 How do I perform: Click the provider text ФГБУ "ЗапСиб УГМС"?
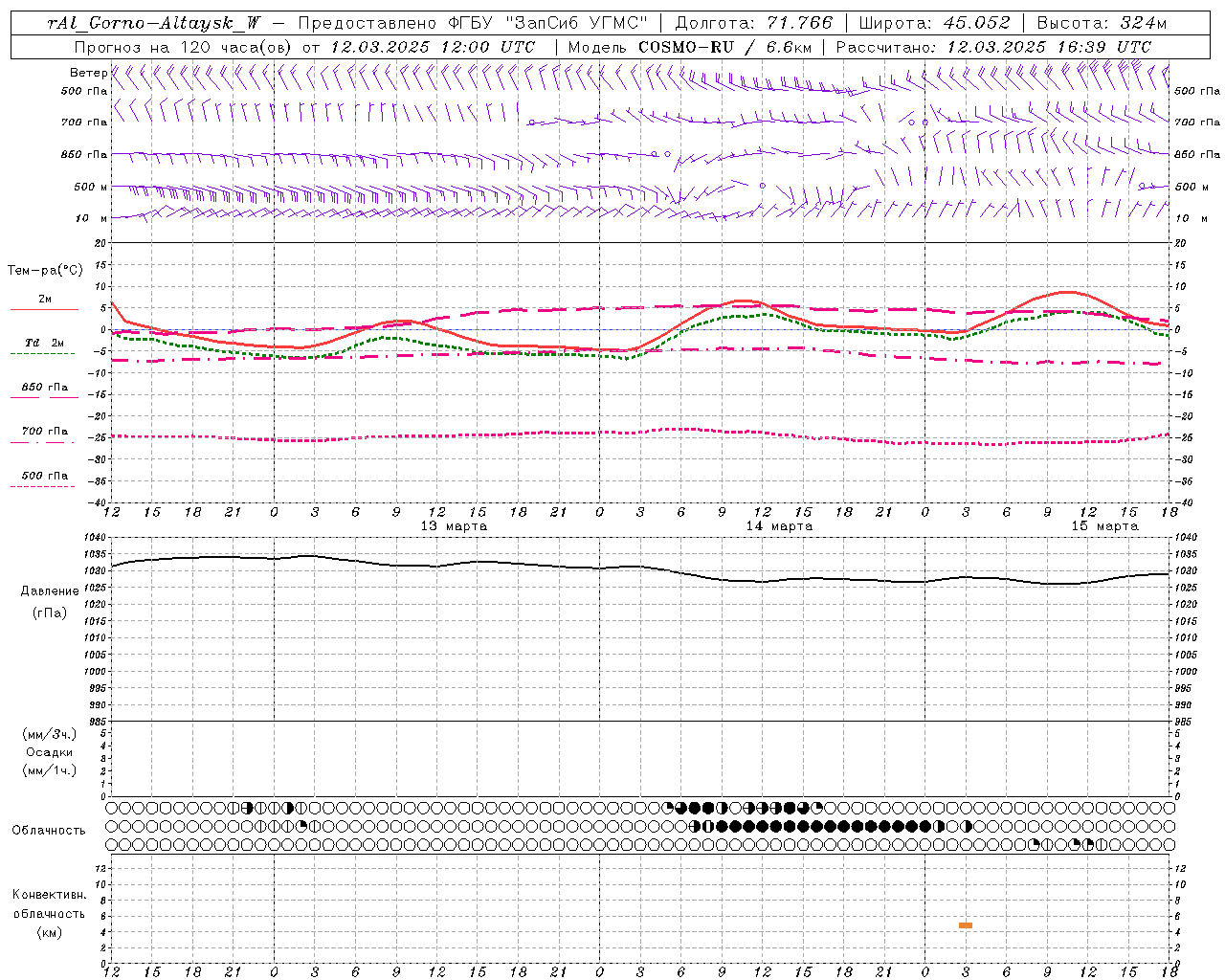coord(548,23)
